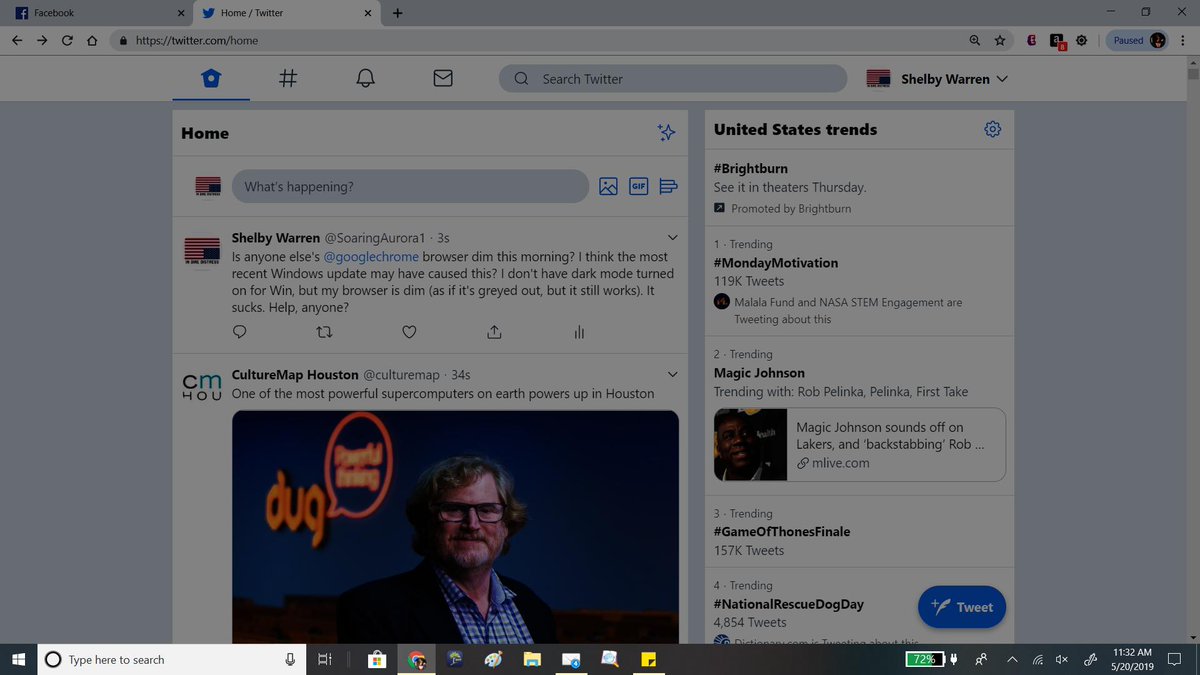
Task: View analytics for Shelby Warren's tweet
Action: pos(579,332)
